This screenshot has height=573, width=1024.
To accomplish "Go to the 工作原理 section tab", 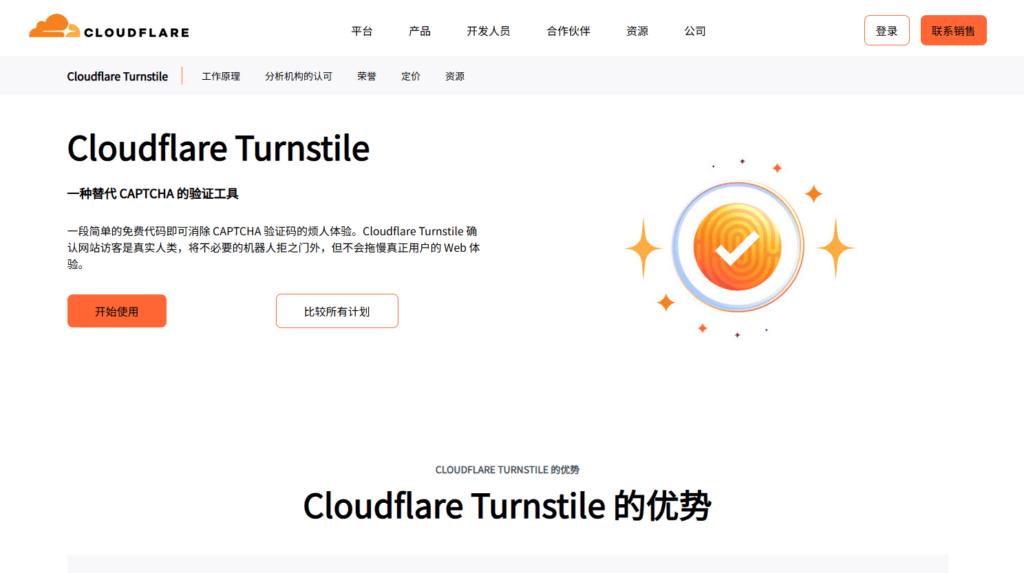I will click(221, 76).
